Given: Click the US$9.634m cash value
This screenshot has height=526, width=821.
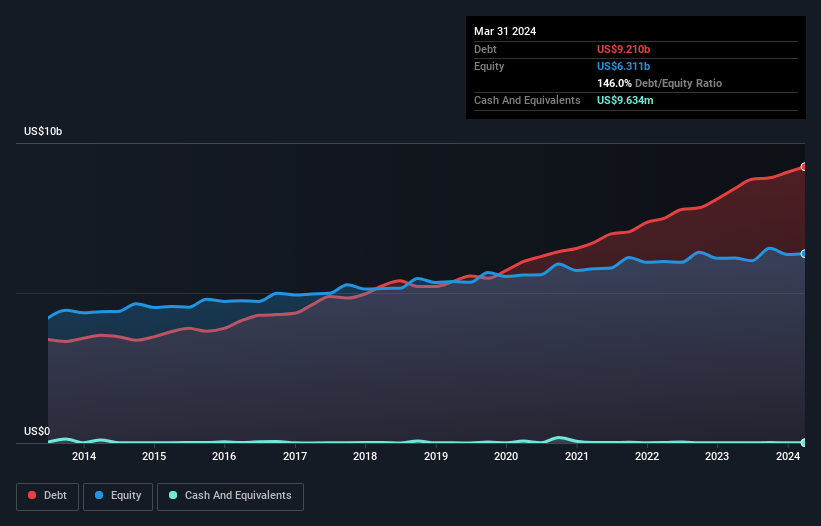Looking at the screenshot, I should 625,100.
